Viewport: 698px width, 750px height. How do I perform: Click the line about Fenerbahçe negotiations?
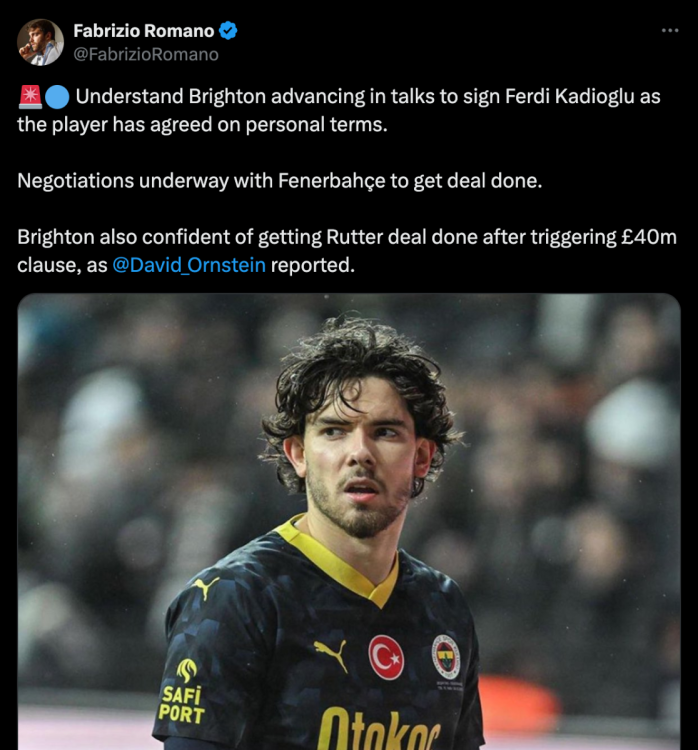tap(280, 181)
